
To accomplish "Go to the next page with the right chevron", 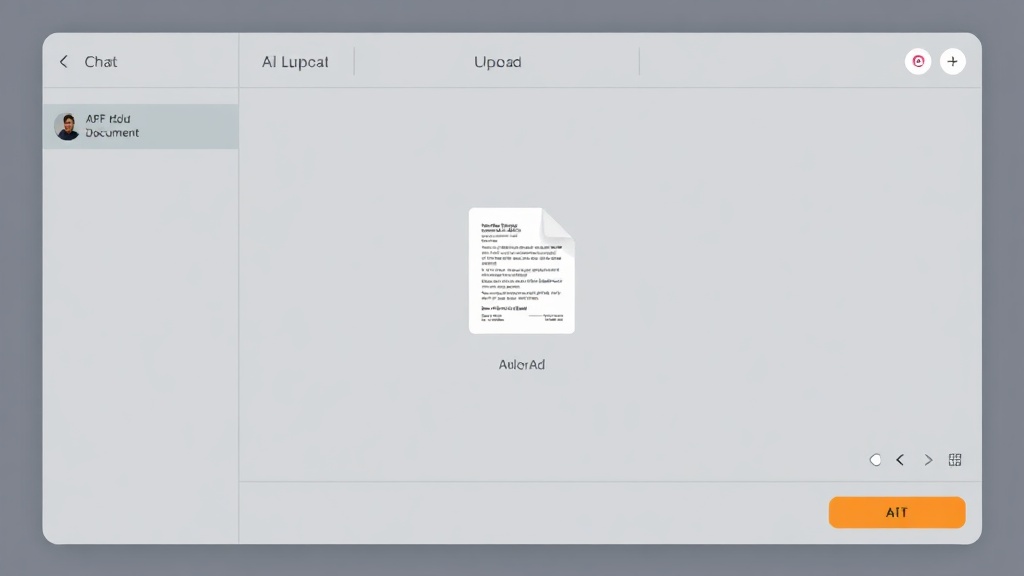I will 928,460.
